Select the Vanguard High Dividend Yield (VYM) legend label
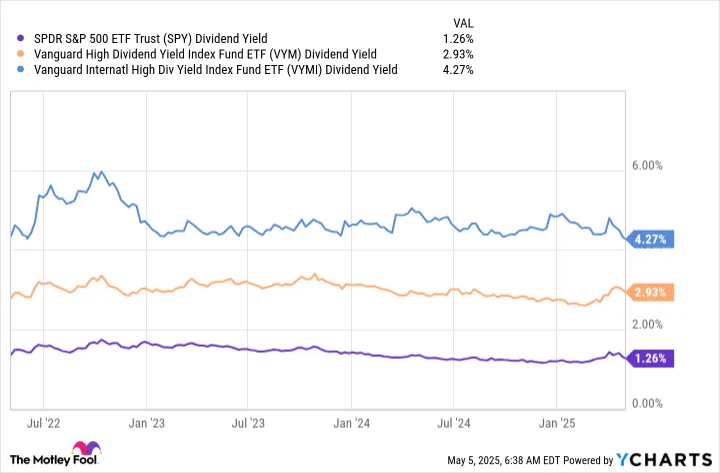This screenshot has height=473, width=720. [205, 54]
